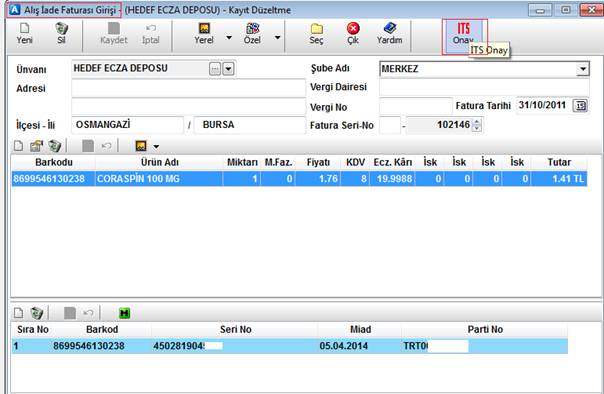Viewport: 604px width, 394px height.
Task: Click the Parti No column header
Action: coord(485,329)
